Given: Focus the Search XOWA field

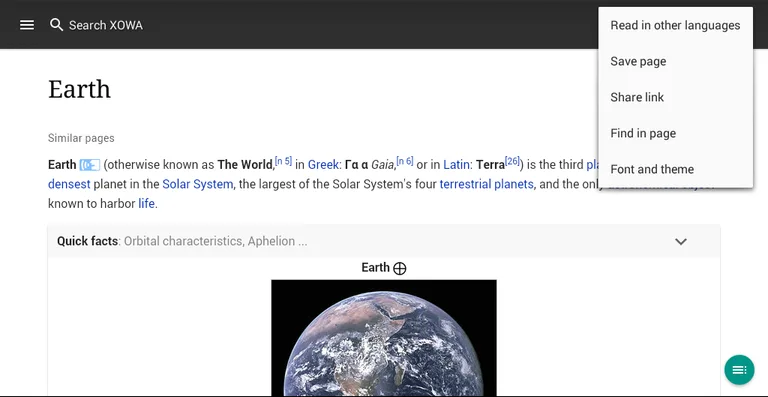Looking at the screenshot, I should 106,25.
